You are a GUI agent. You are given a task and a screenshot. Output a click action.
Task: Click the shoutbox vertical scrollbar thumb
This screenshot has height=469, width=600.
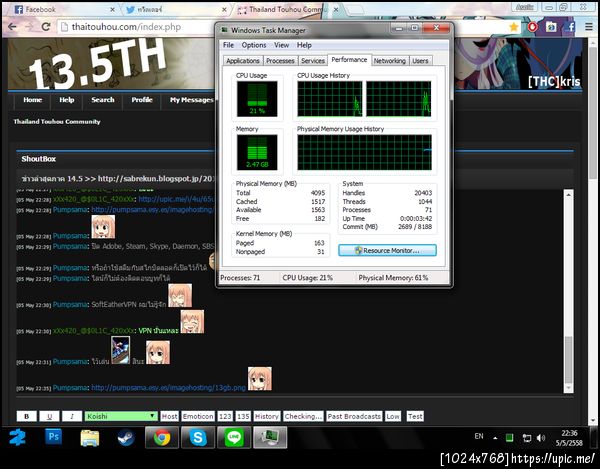[x=568, y=360]
